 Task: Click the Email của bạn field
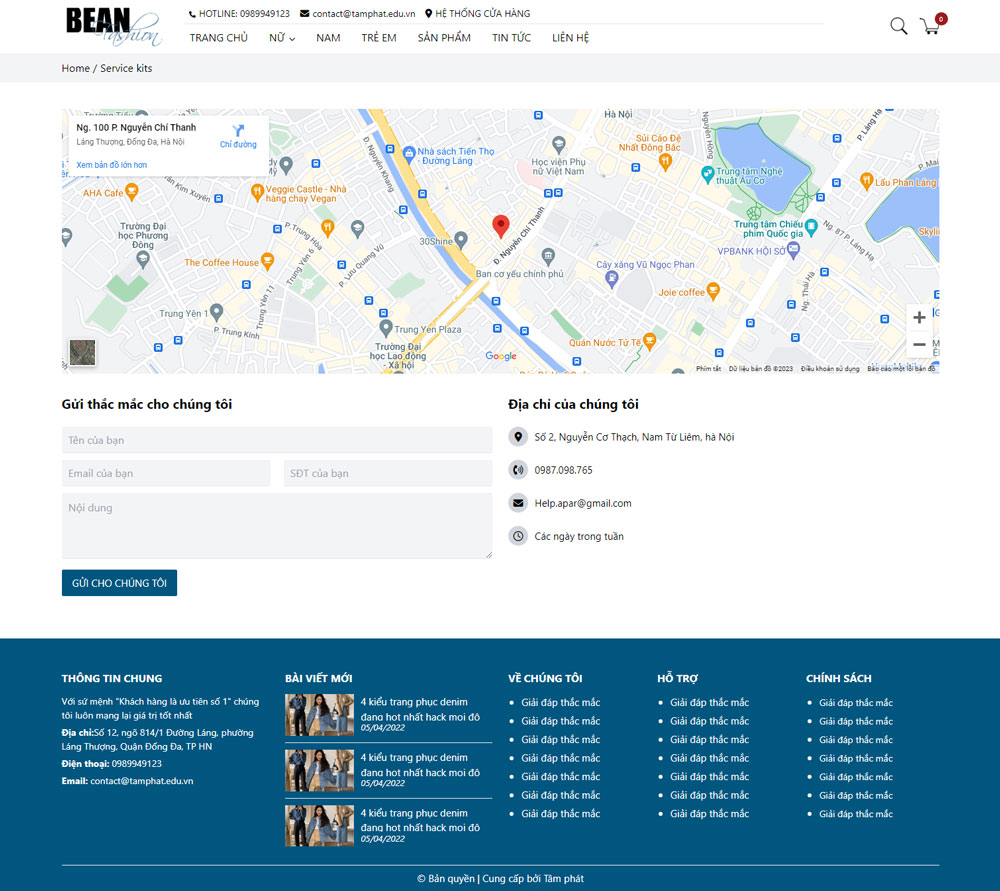tap(166, 473)
